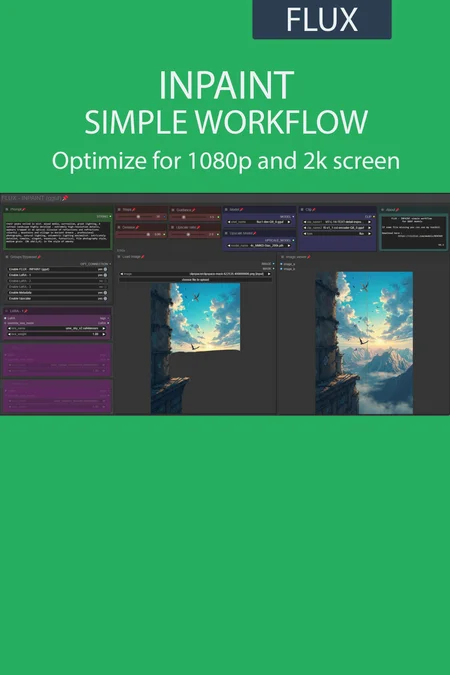Collapse the Image viewer node via its dot
This screenshot has width=450, height=675.
pyautogui.click(x=283, y=257)
